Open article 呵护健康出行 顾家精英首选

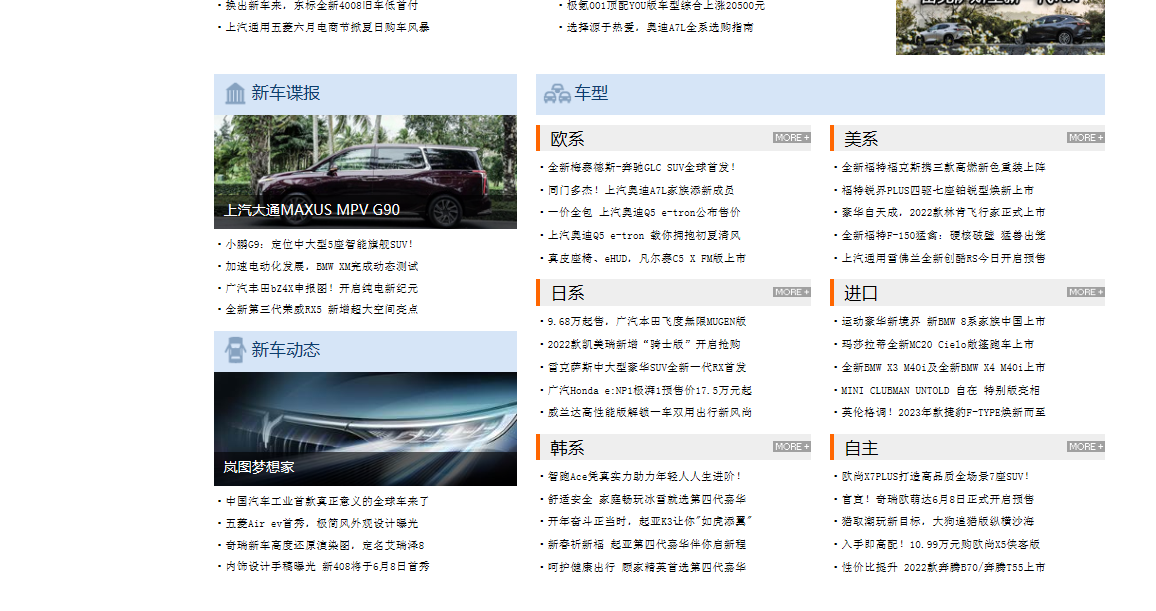pyautogui.click(x=647, y=568)
